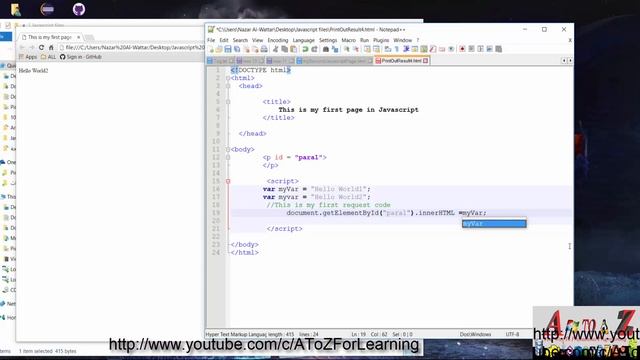
Task: Toggle Word Wrap toolbar icon
Action: tap(387, 49)
